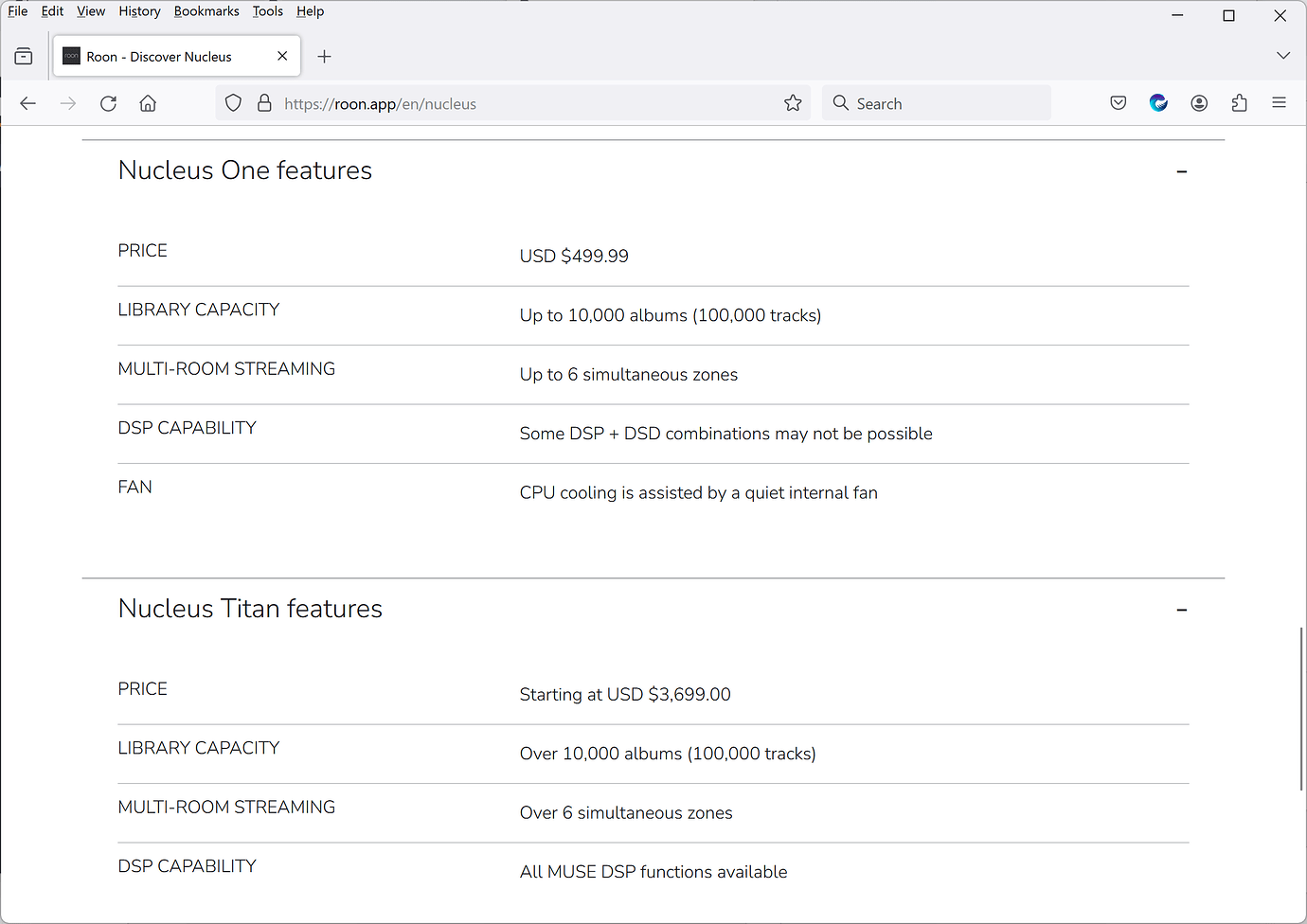Collapse the Nucleus One features section
1307x924 pixels.
(x=1181, y=171)
